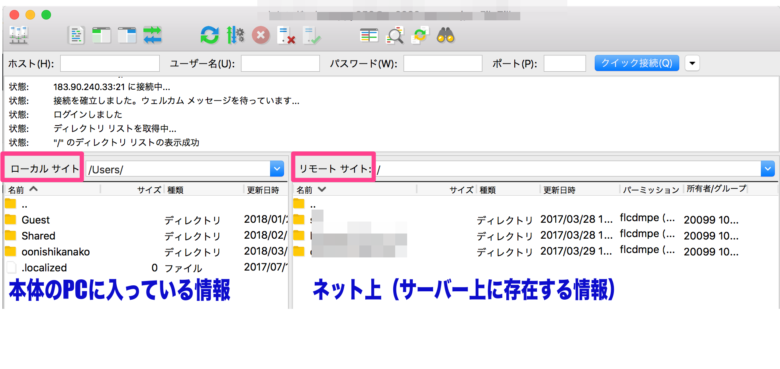The height and width of the screenshot is (369, 780).
Task: Sort remote files by サイズ column
Action: tap(447, 189)
